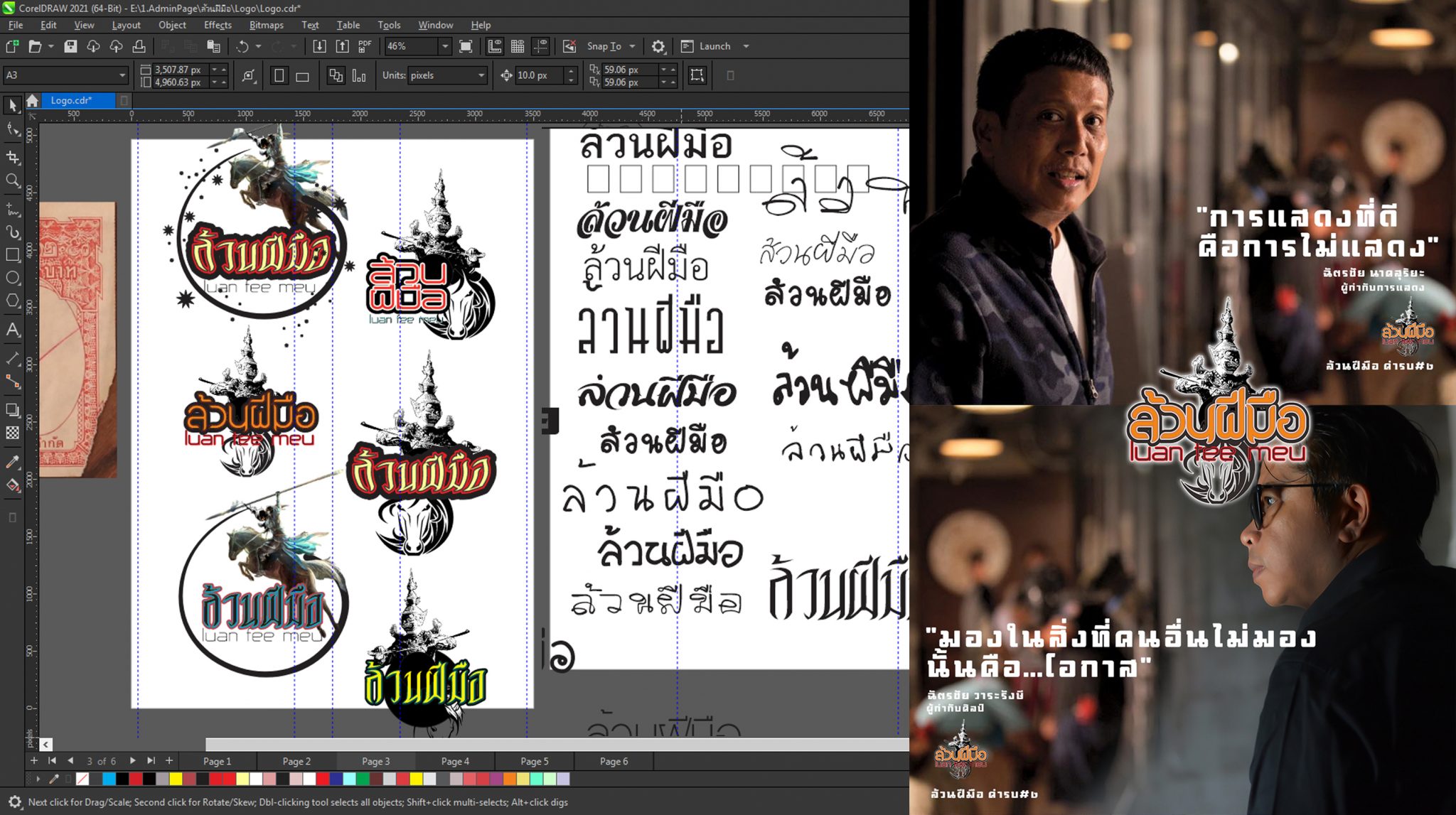Toggle apply layout to all pages

point(336,75)
